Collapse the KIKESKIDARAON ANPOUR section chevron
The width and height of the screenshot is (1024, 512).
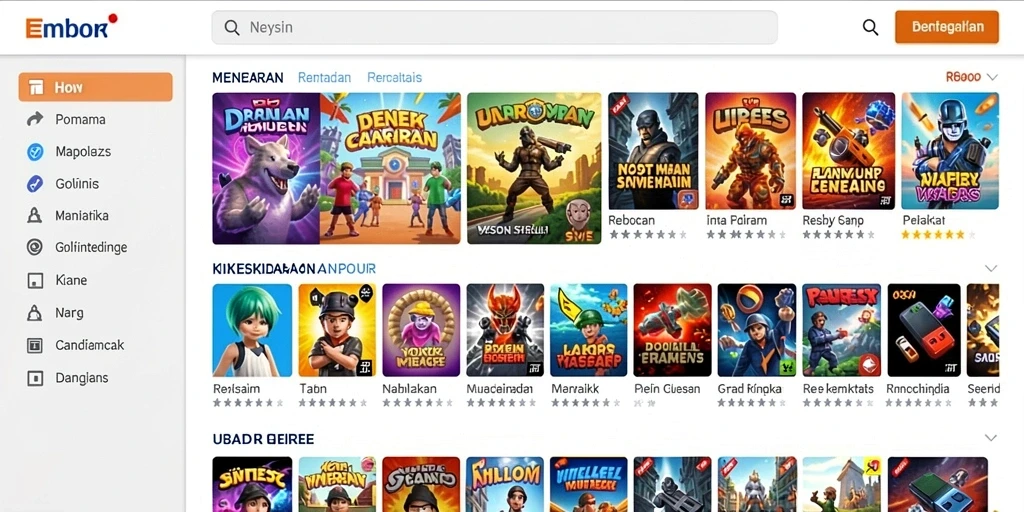(991, 268)
